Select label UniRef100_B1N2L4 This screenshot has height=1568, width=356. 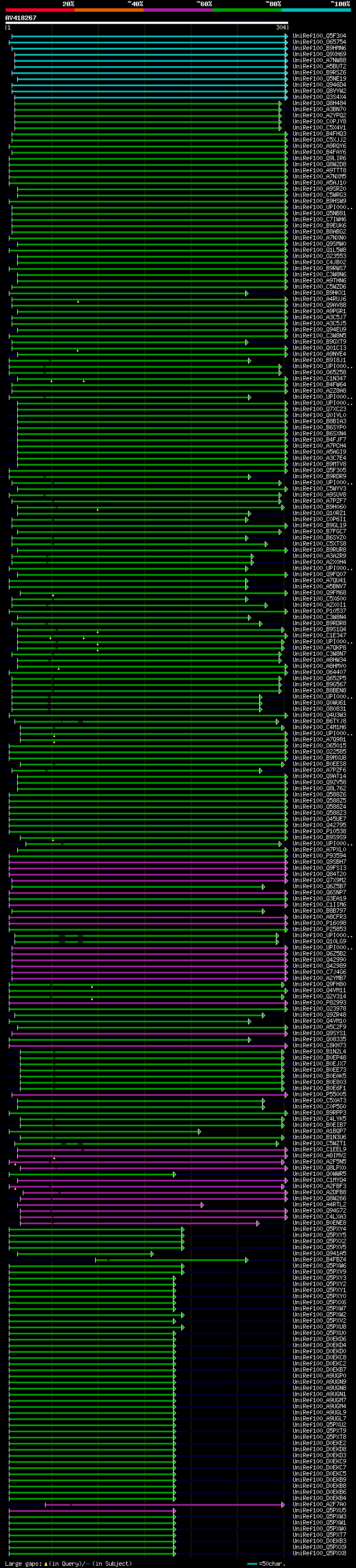319,1051
